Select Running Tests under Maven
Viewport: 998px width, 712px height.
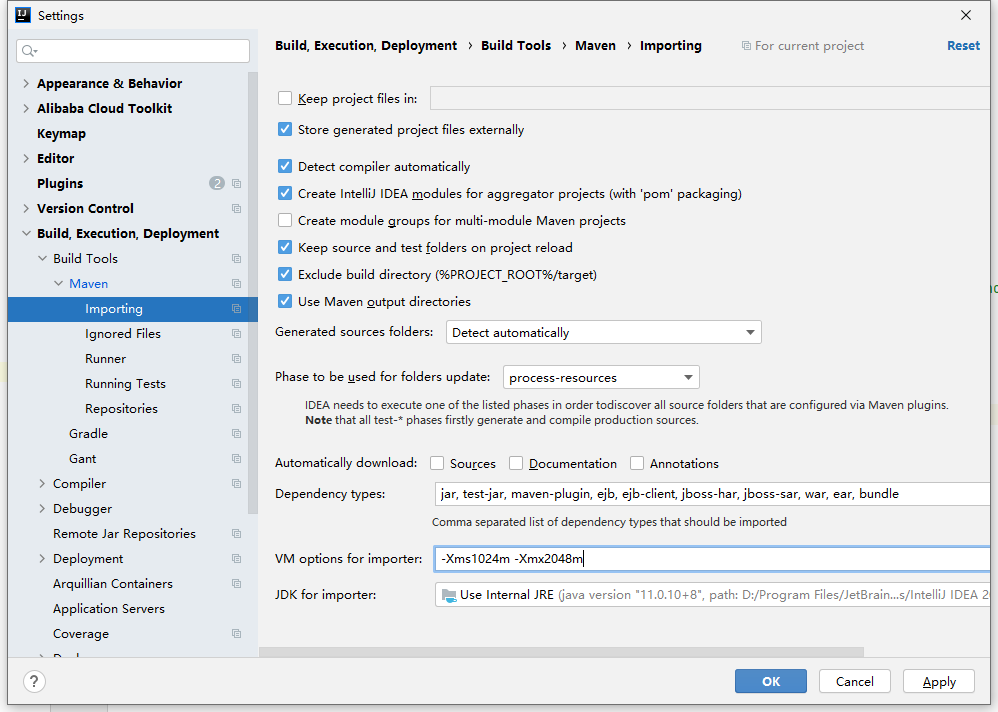125,384
